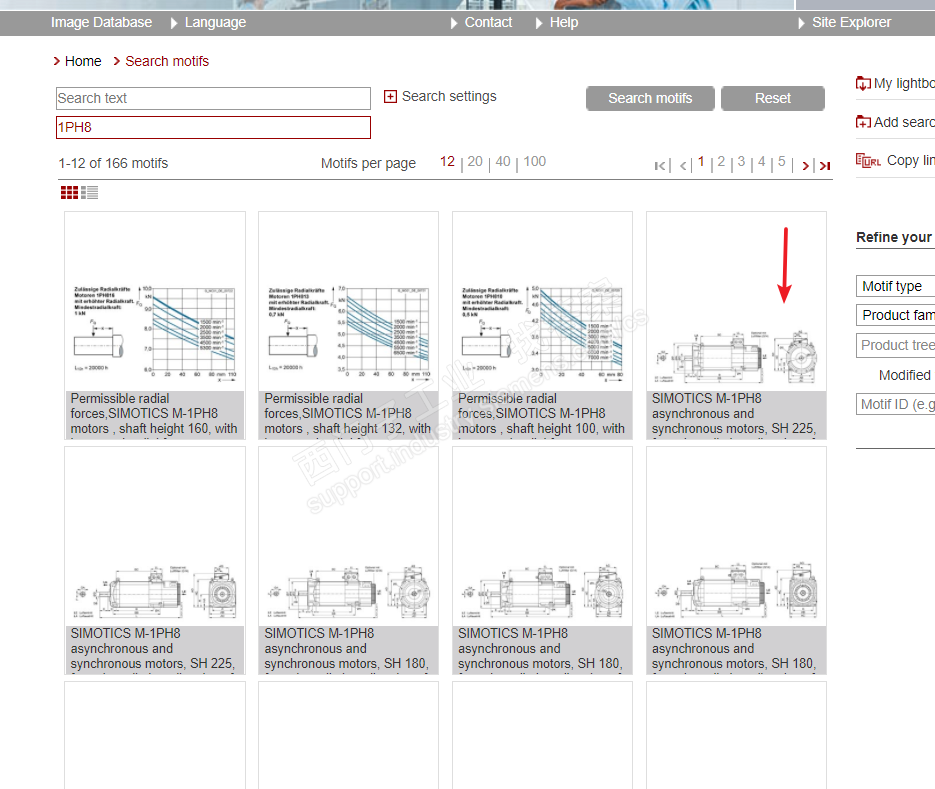Go to first results page arrow
This screenshot has width=935, height=789.
tap(660, 166)
